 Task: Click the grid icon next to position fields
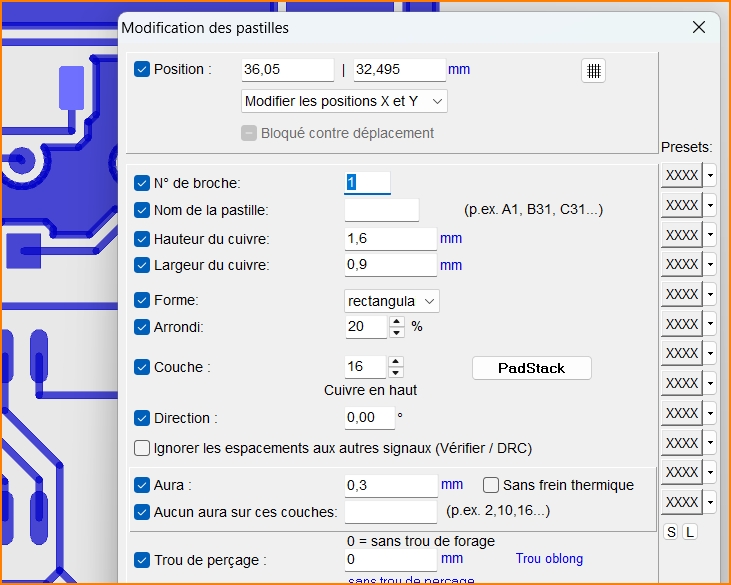[x=594, y=70]
